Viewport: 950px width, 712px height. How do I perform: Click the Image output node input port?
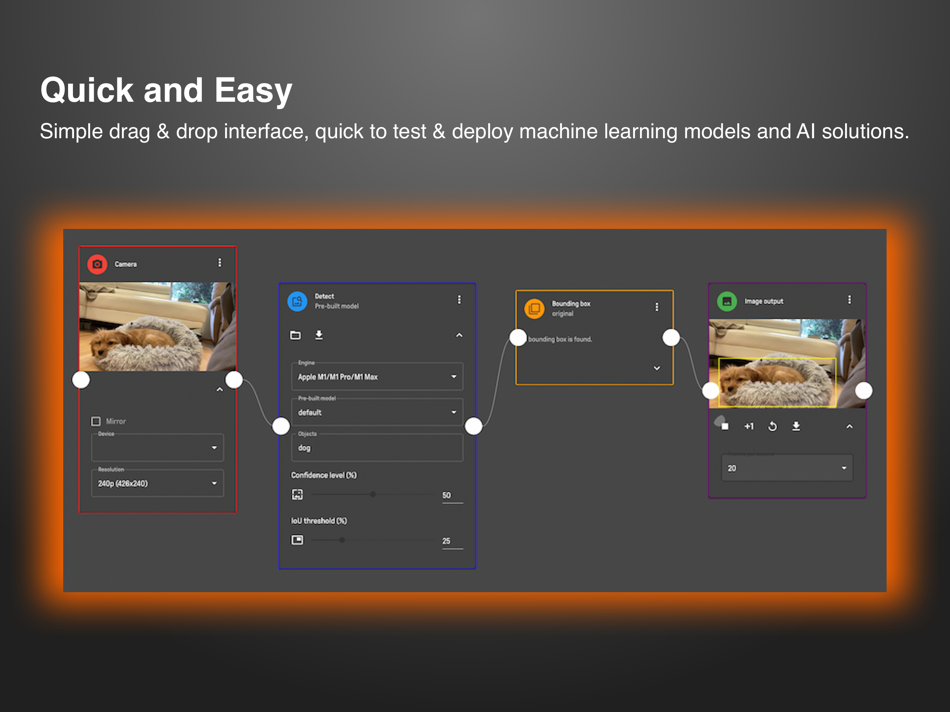[710, 391]
